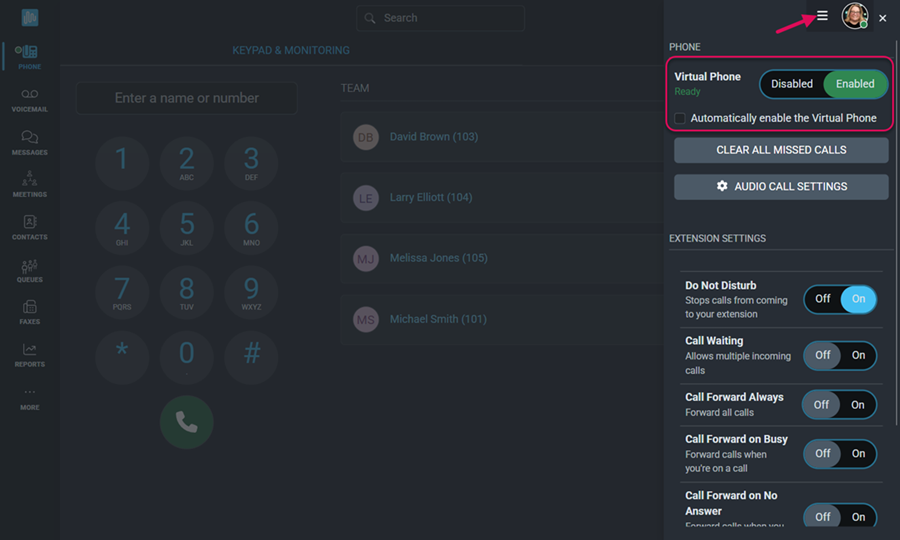Turn off Do Not Disturb

822,299
